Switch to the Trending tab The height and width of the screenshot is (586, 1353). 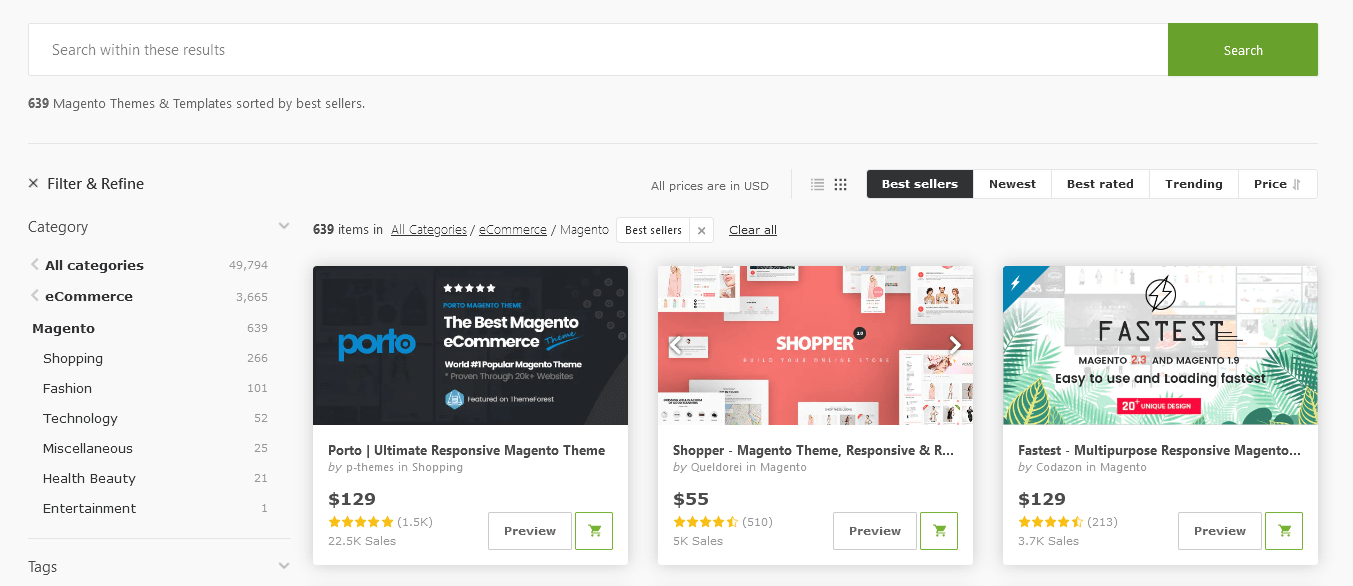tap(1193, 183)
